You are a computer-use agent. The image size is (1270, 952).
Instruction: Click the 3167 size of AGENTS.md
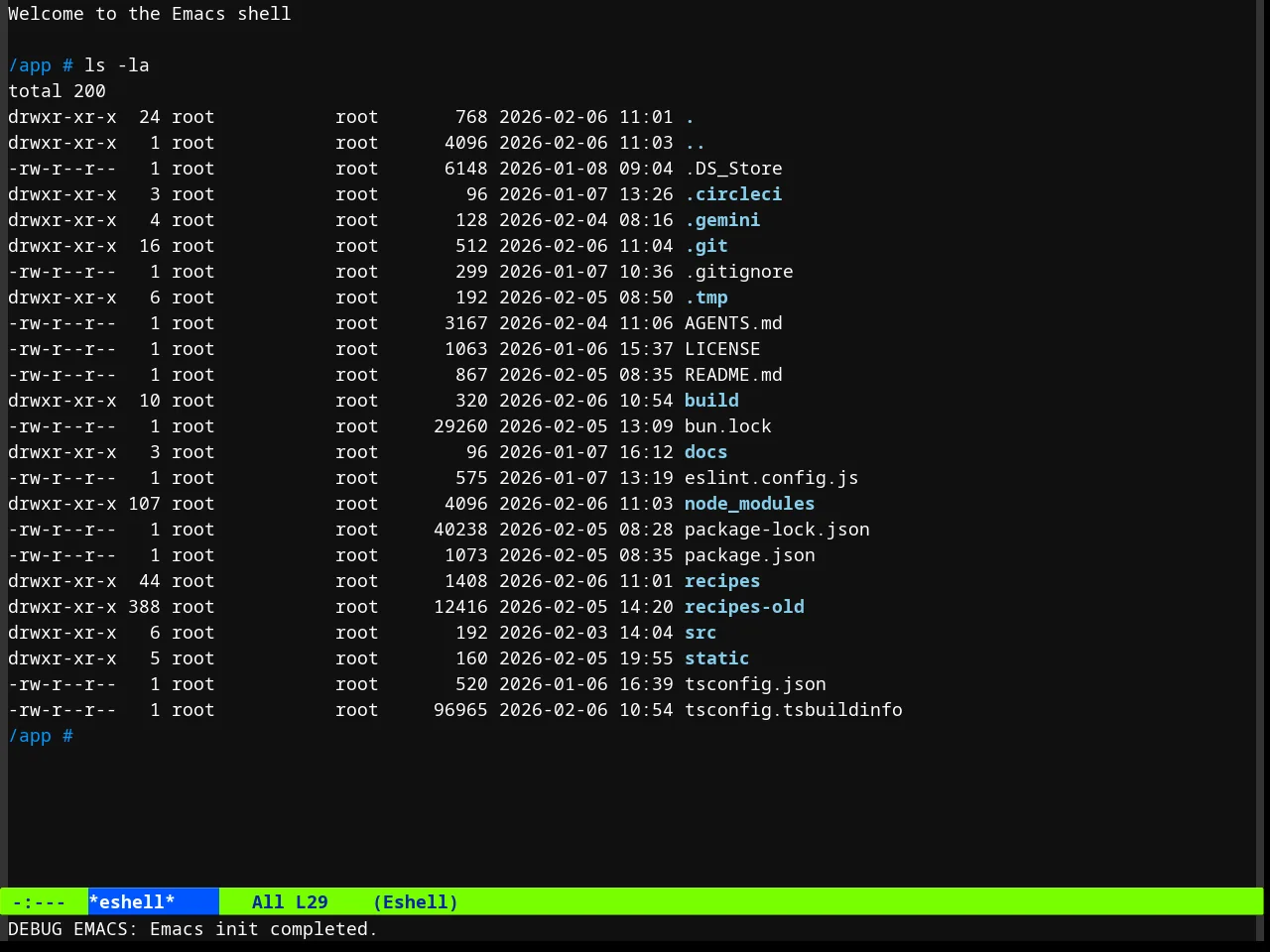[466, 322]
